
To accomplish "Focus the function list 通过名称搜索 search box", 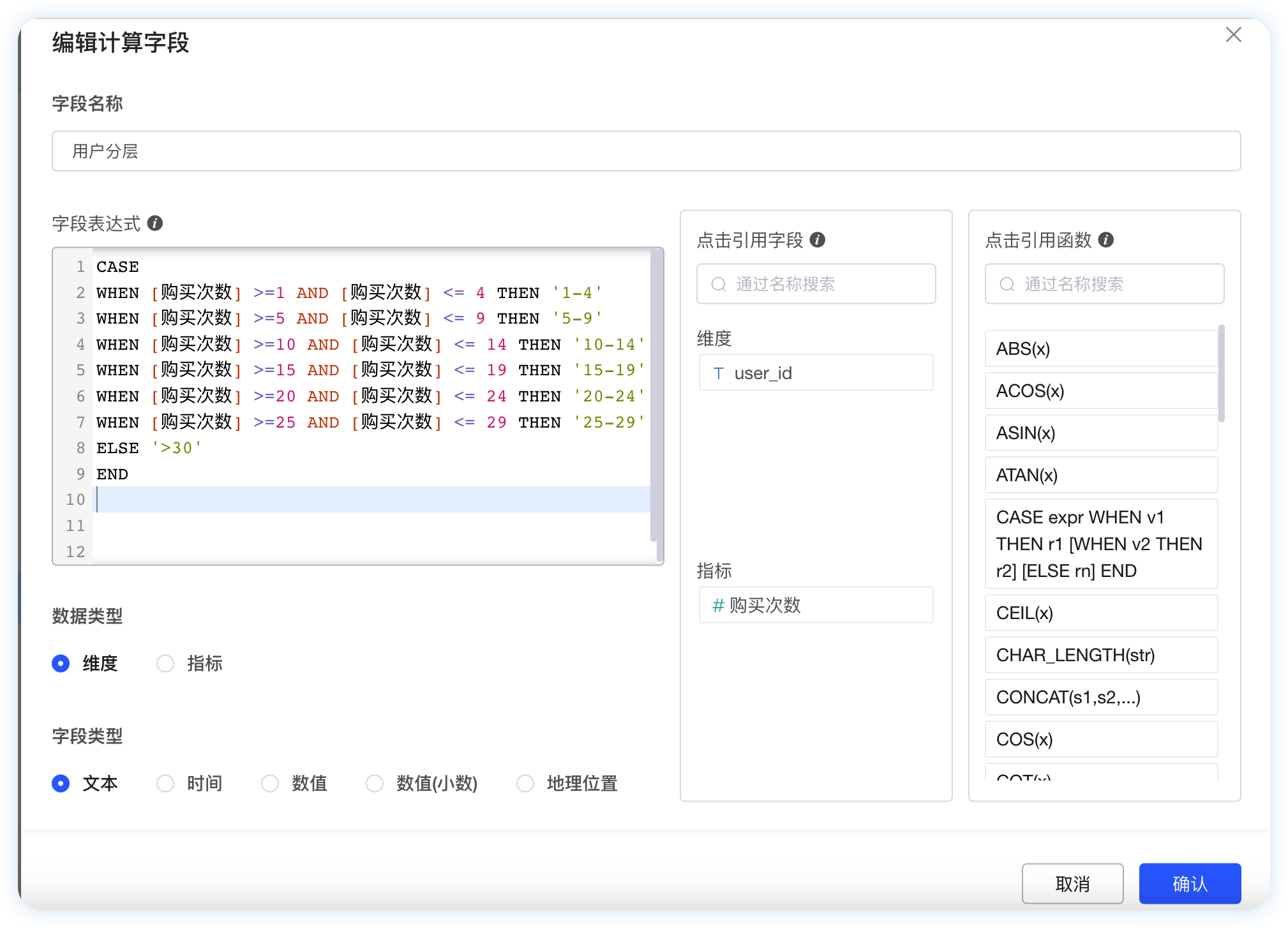I will [1104, 284].
